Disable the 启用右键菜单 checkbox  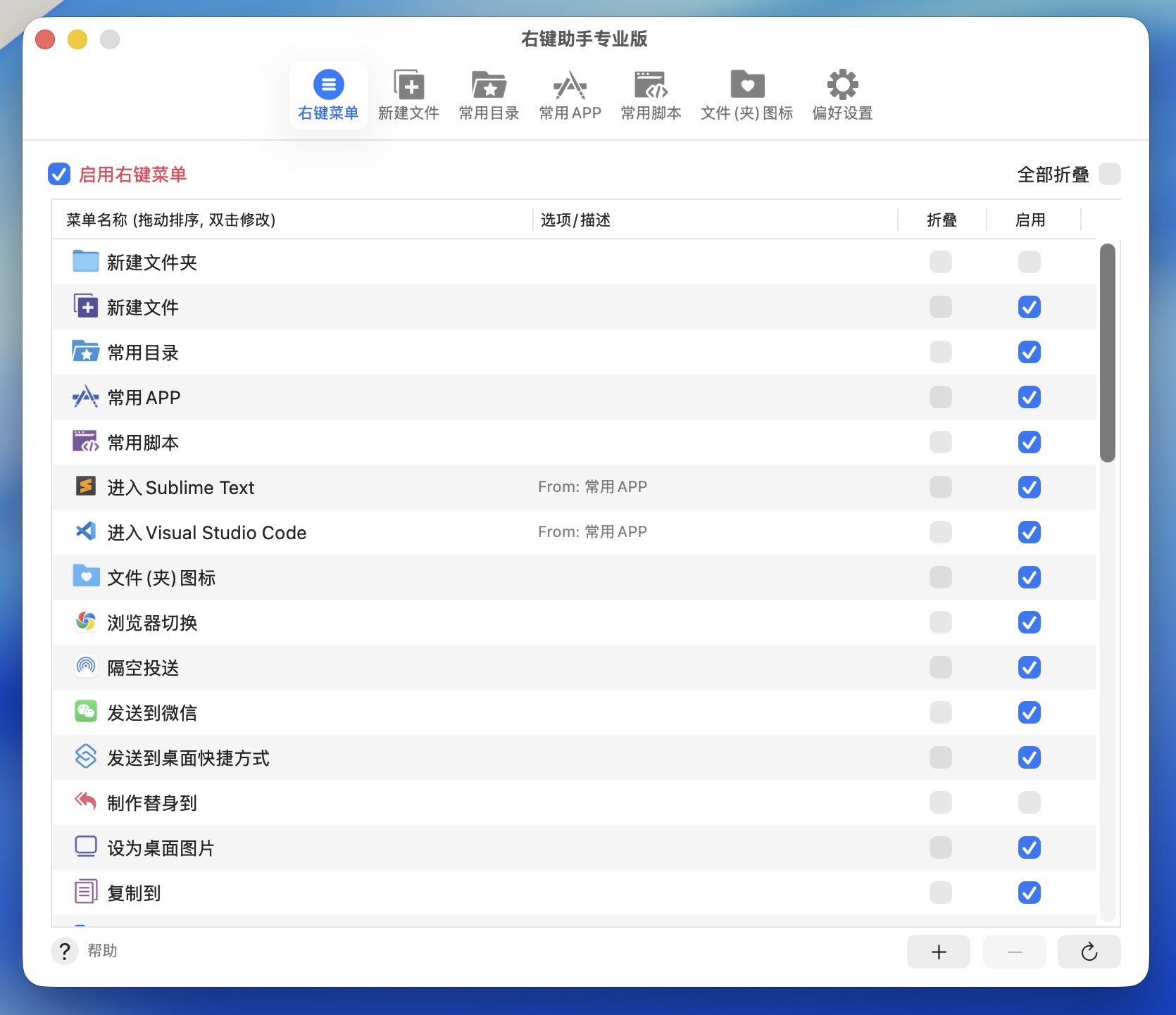coord(59,174)
